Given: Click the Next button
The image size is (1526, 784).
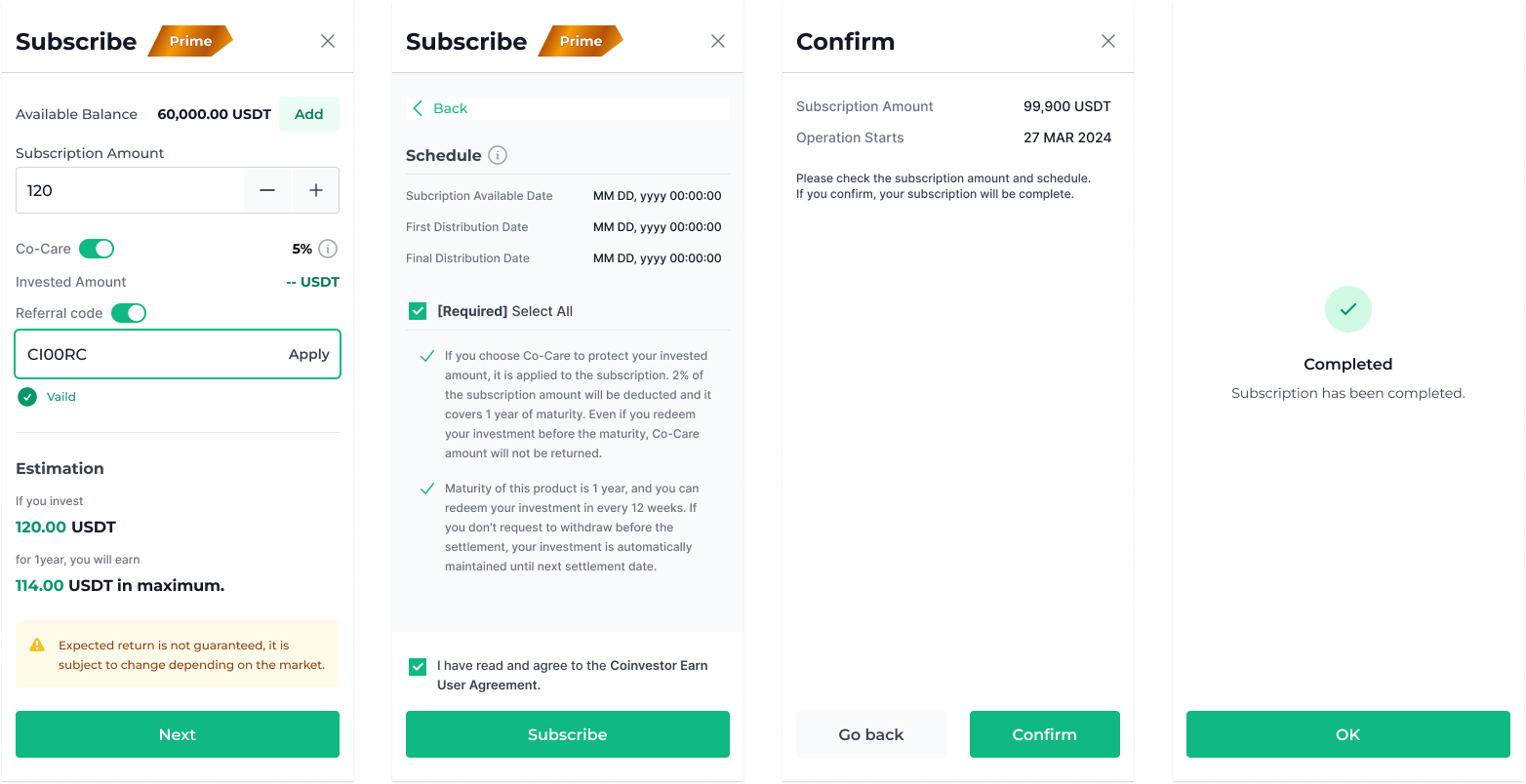Looking at the screenshot, I should click(x=178, y=734).
